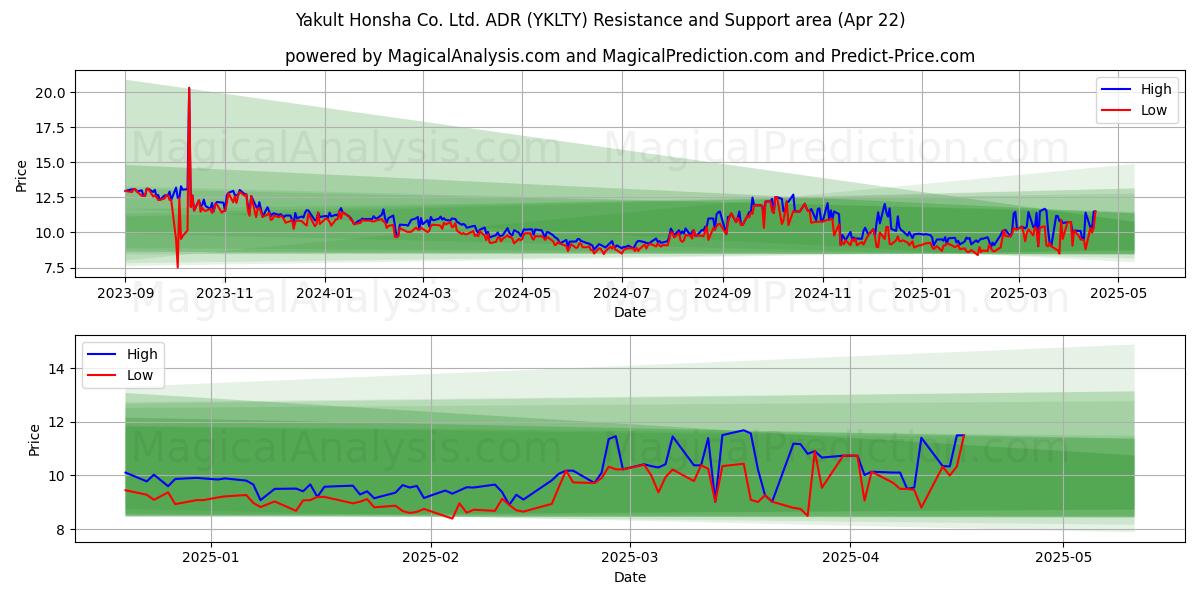
Task: Click the '17.5' price tick label
Action: [x=52, y=128]
